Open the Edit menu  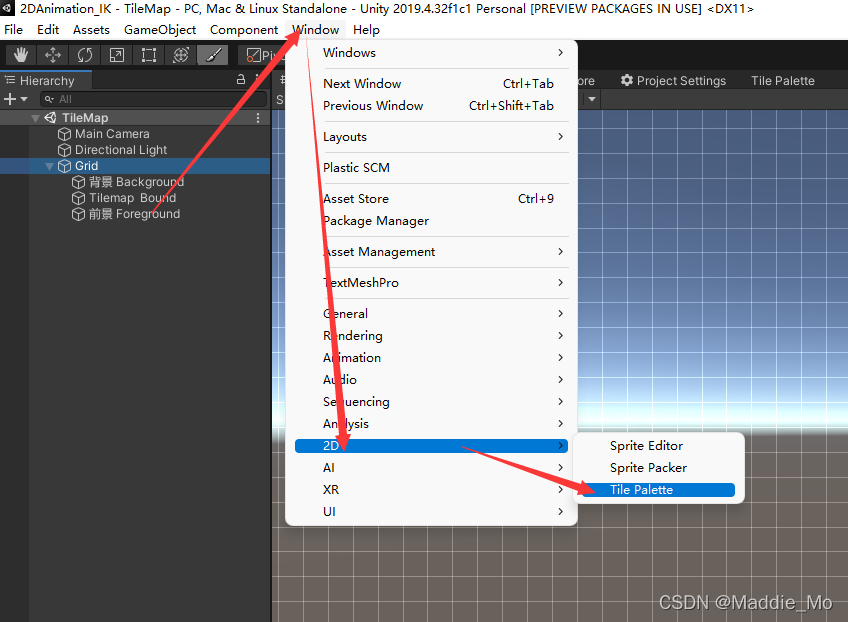48,30
